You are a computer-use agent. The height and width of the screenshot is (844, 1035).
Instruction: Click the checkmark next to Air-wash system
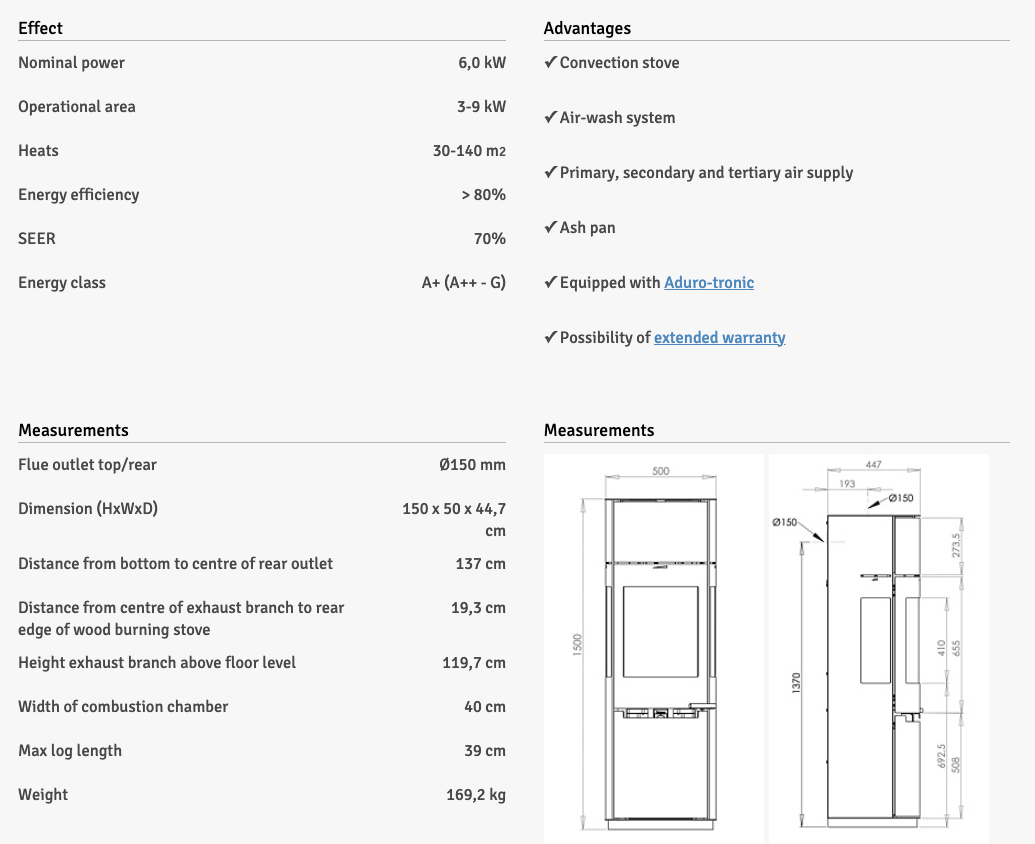pos(550,118)
